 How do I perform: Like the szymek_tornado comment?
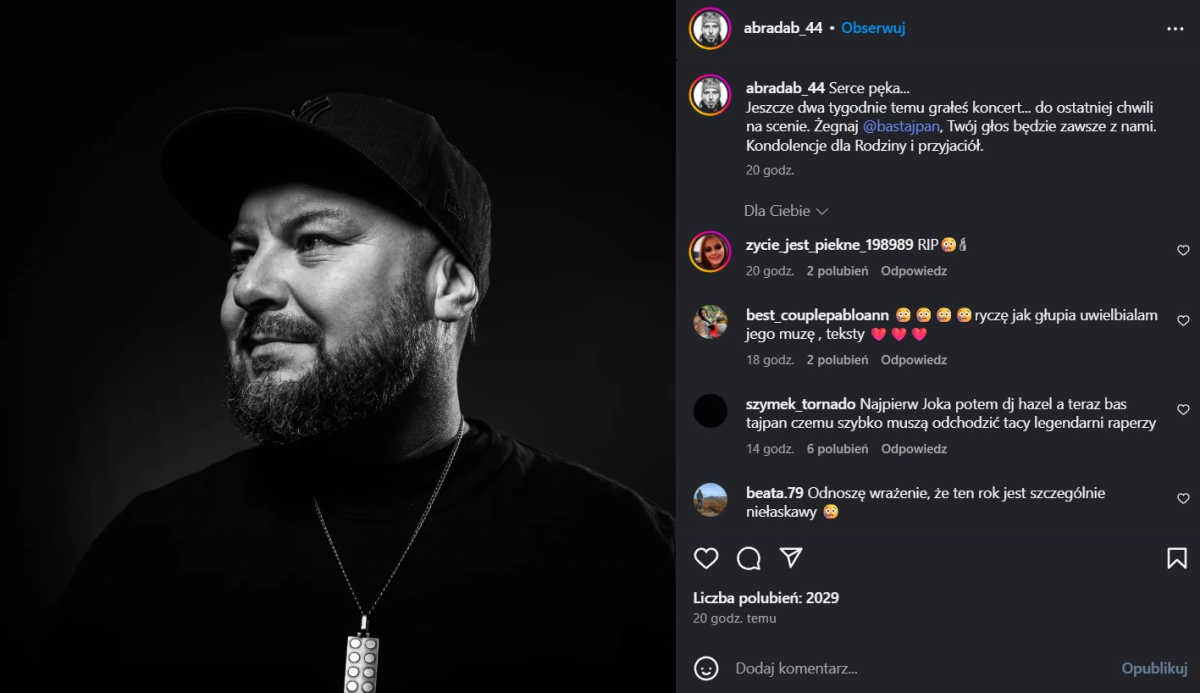1183,410
